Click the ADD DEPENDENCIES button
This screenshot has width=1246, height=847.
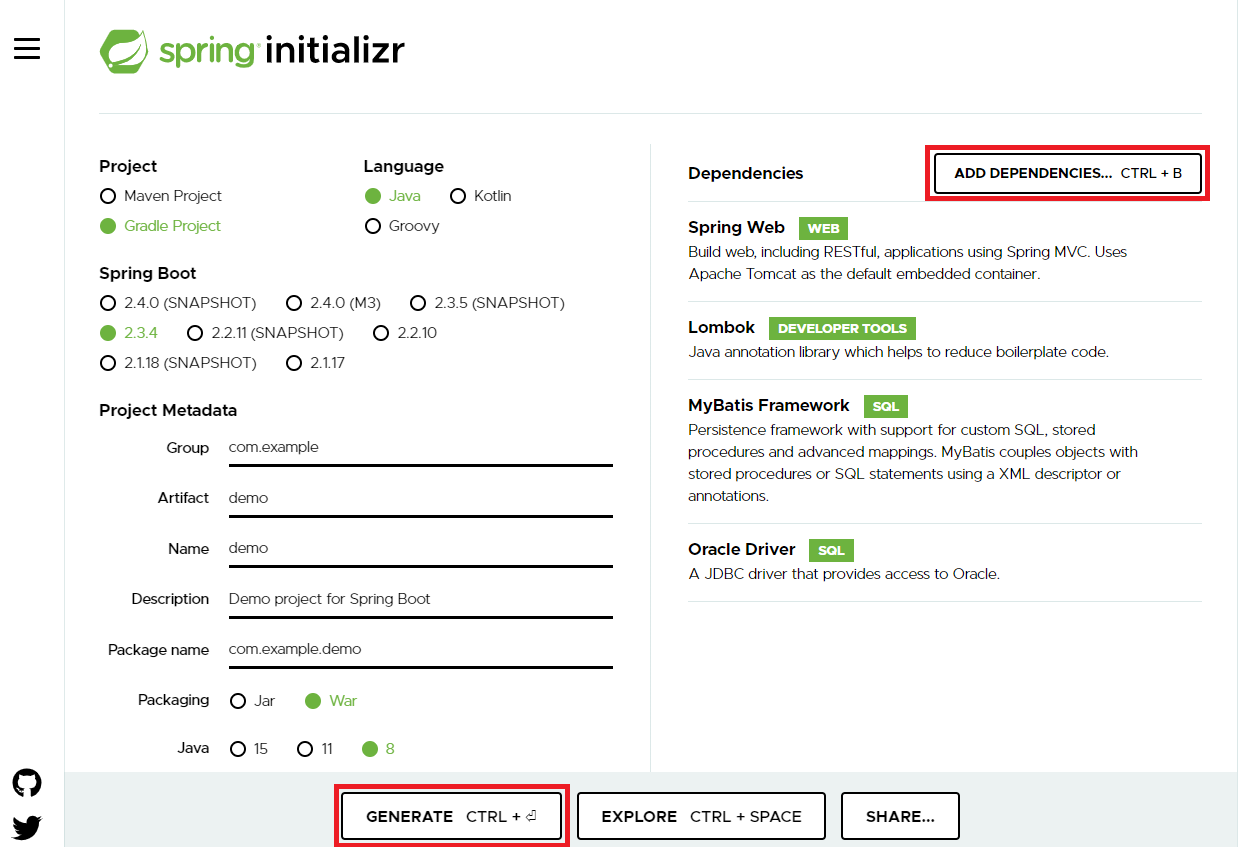(x=1068, y=173)
